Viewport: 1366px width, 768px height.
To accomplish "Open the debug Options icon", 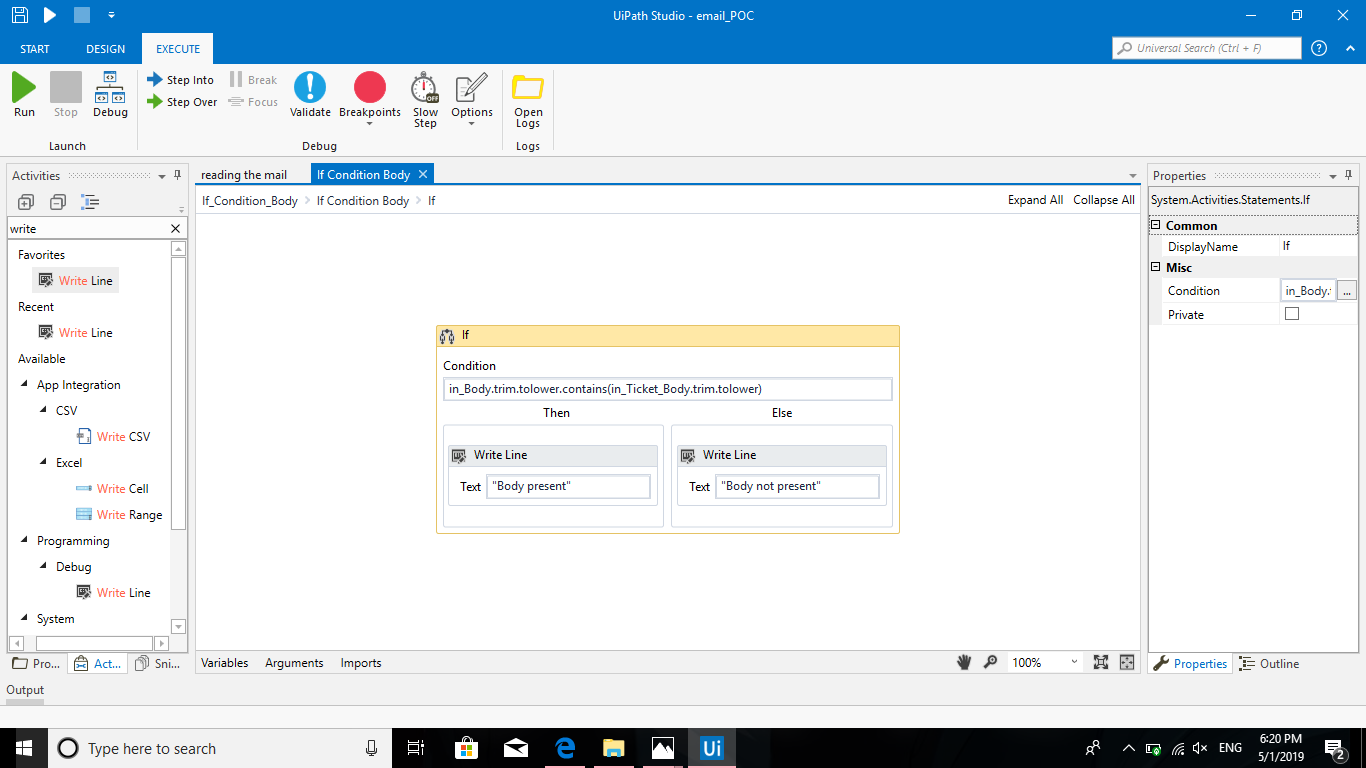I will point(471,87).
